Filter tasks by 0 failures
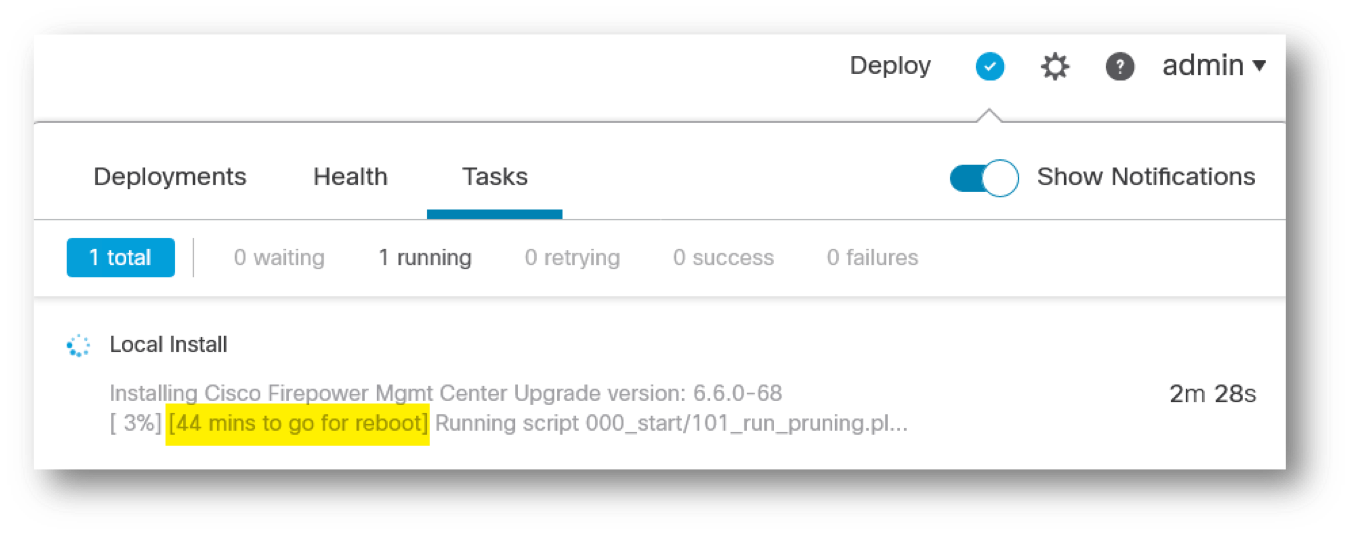Viewport: 1350px width, 533px height. pyautogui.click(x=872, y=258)
